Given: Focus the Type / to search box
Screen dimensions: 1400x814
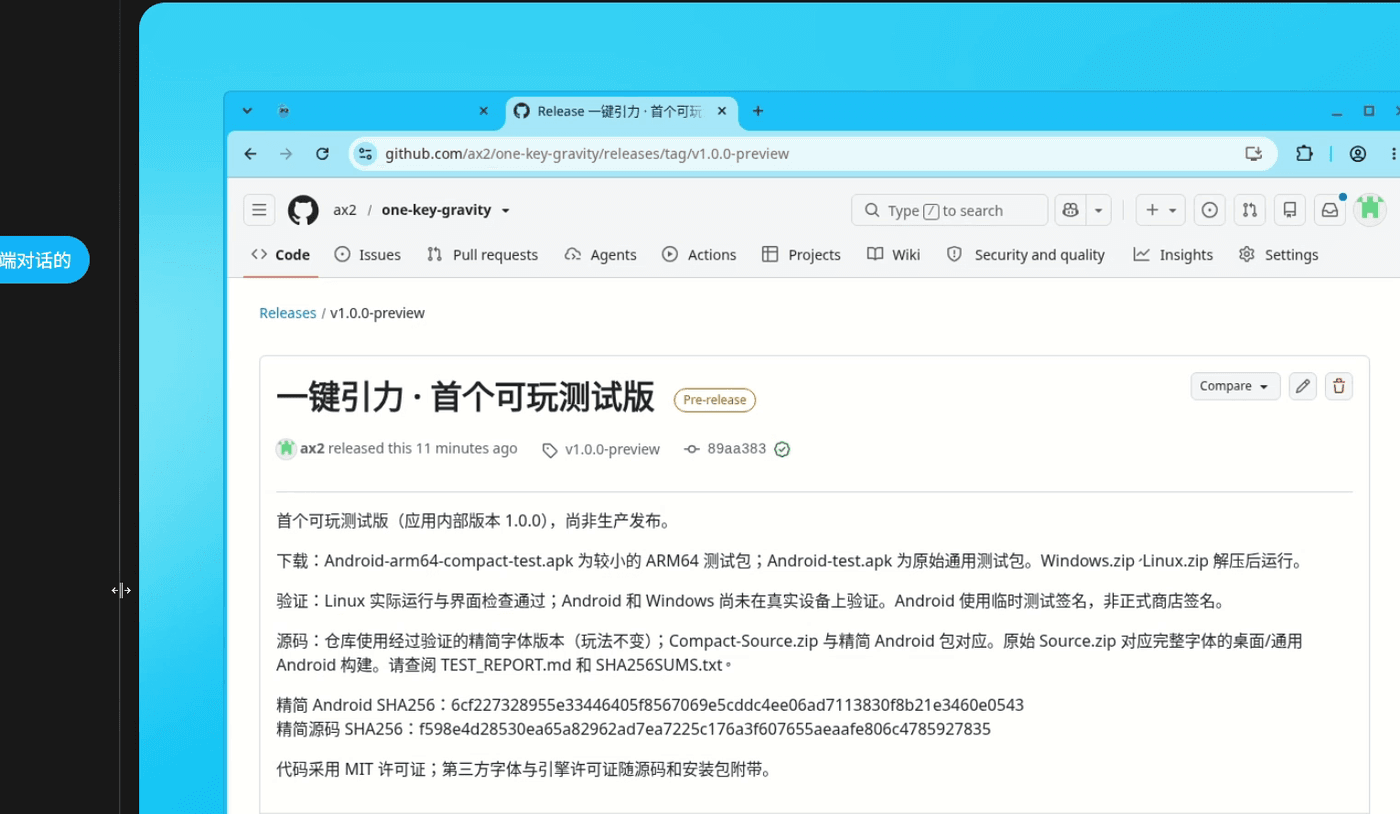Looking at the screenshot, I should 950,210.
